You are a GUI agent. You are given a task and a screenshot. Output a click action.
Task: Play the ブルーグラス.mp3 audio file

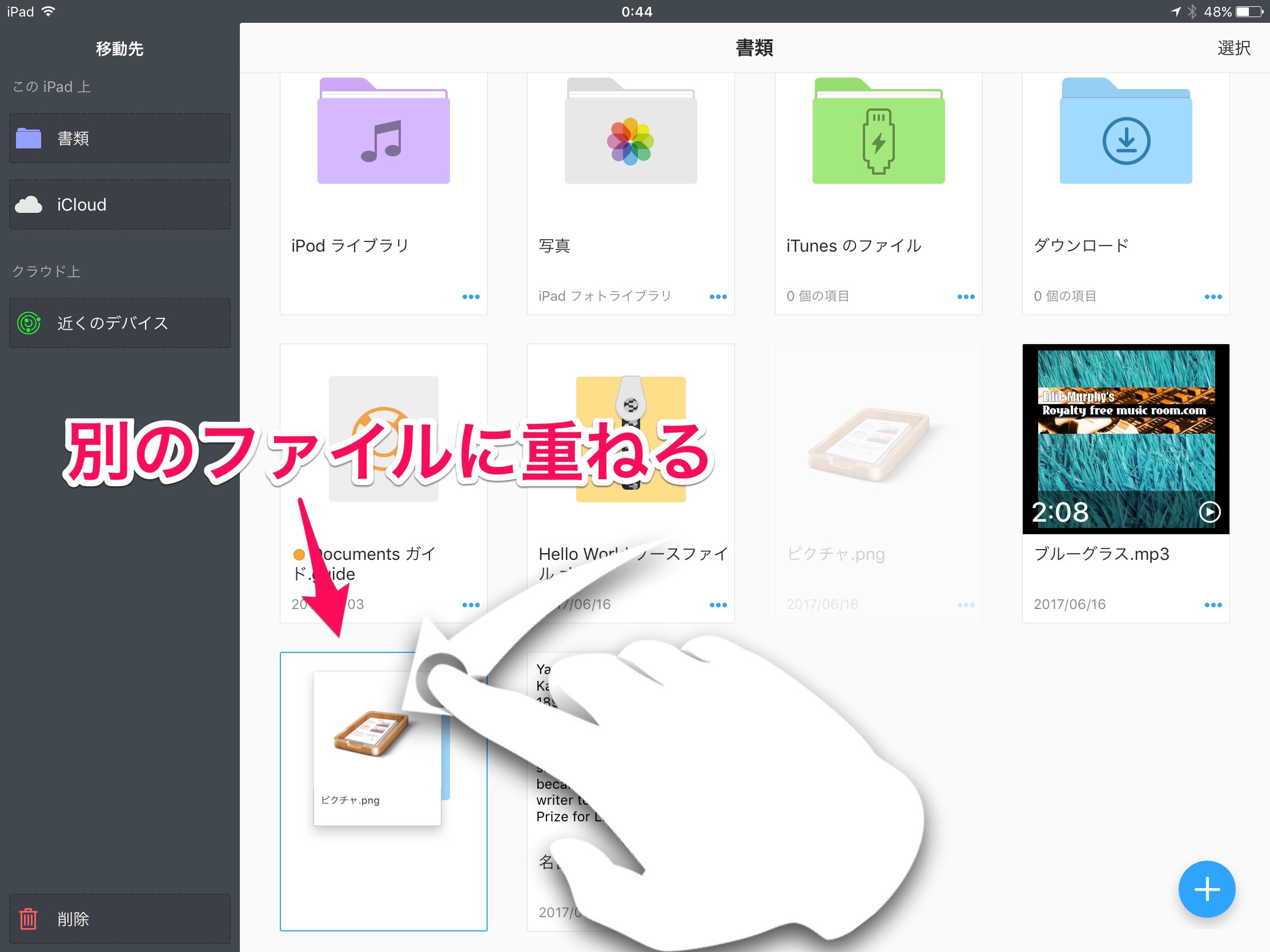tap(1209, 512)
